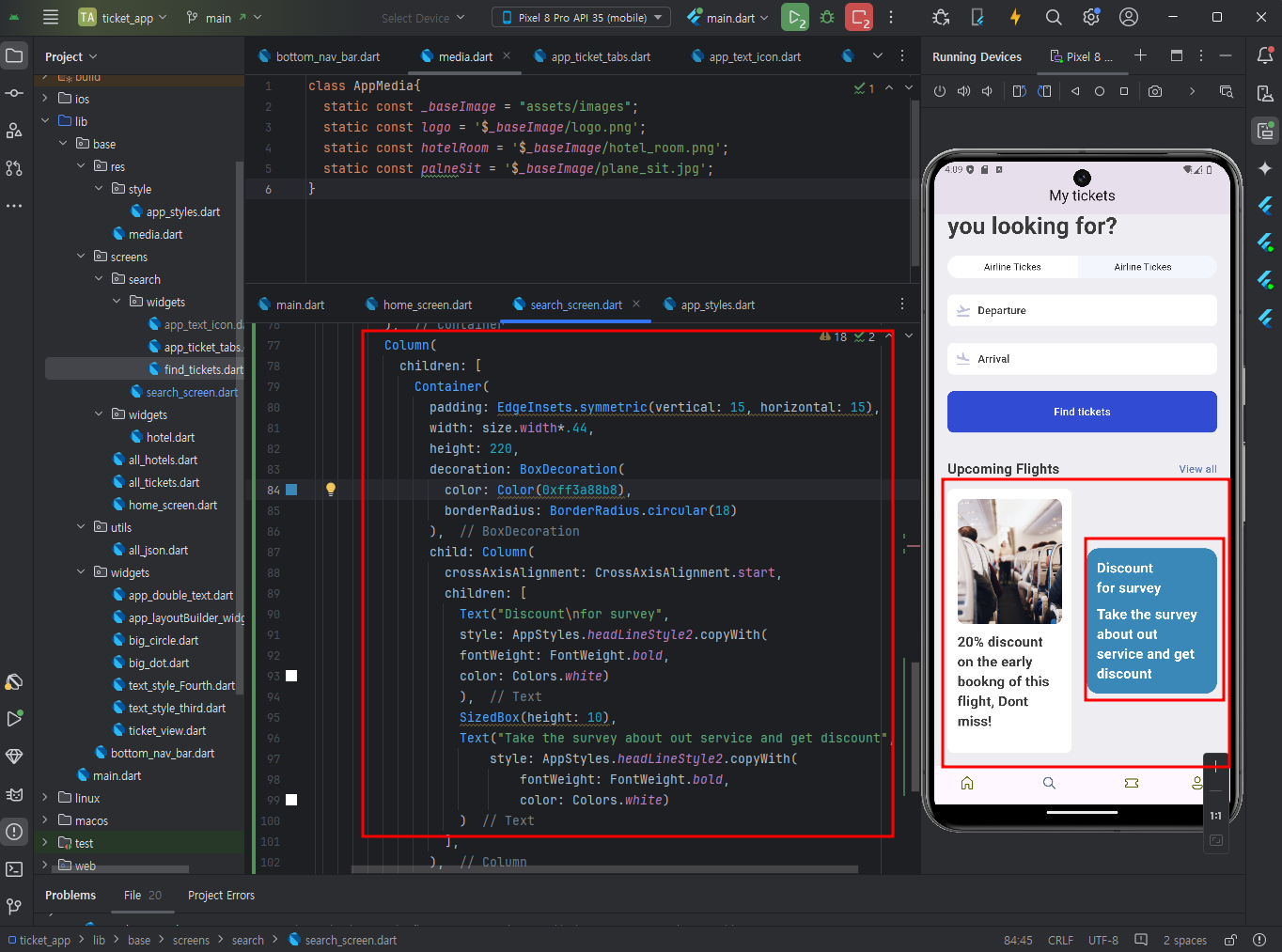Screen dimensions: 1282x952
Task: Expand the ios folder
Action: click(x=45, y=99)
